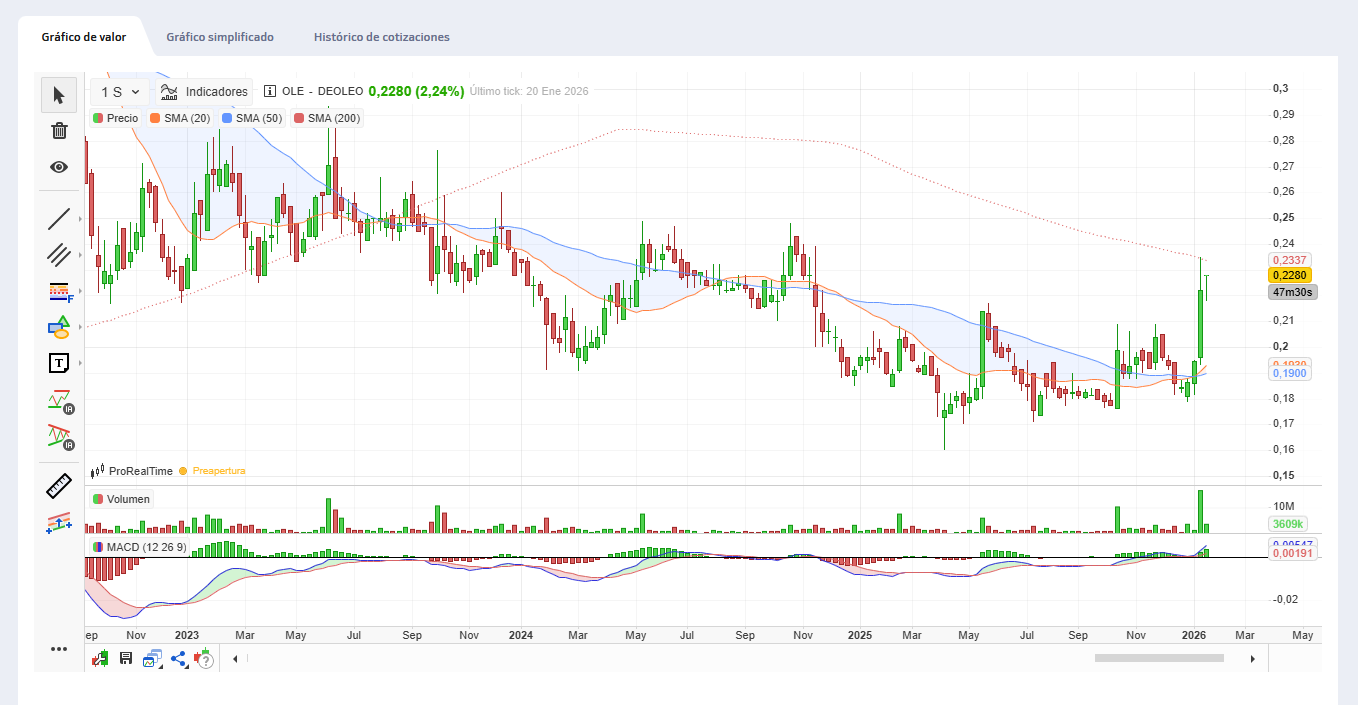This screenshot has width=1358, height=705.
Task: Click the chart help question-mark icon
Action: [x=205, y=658]
